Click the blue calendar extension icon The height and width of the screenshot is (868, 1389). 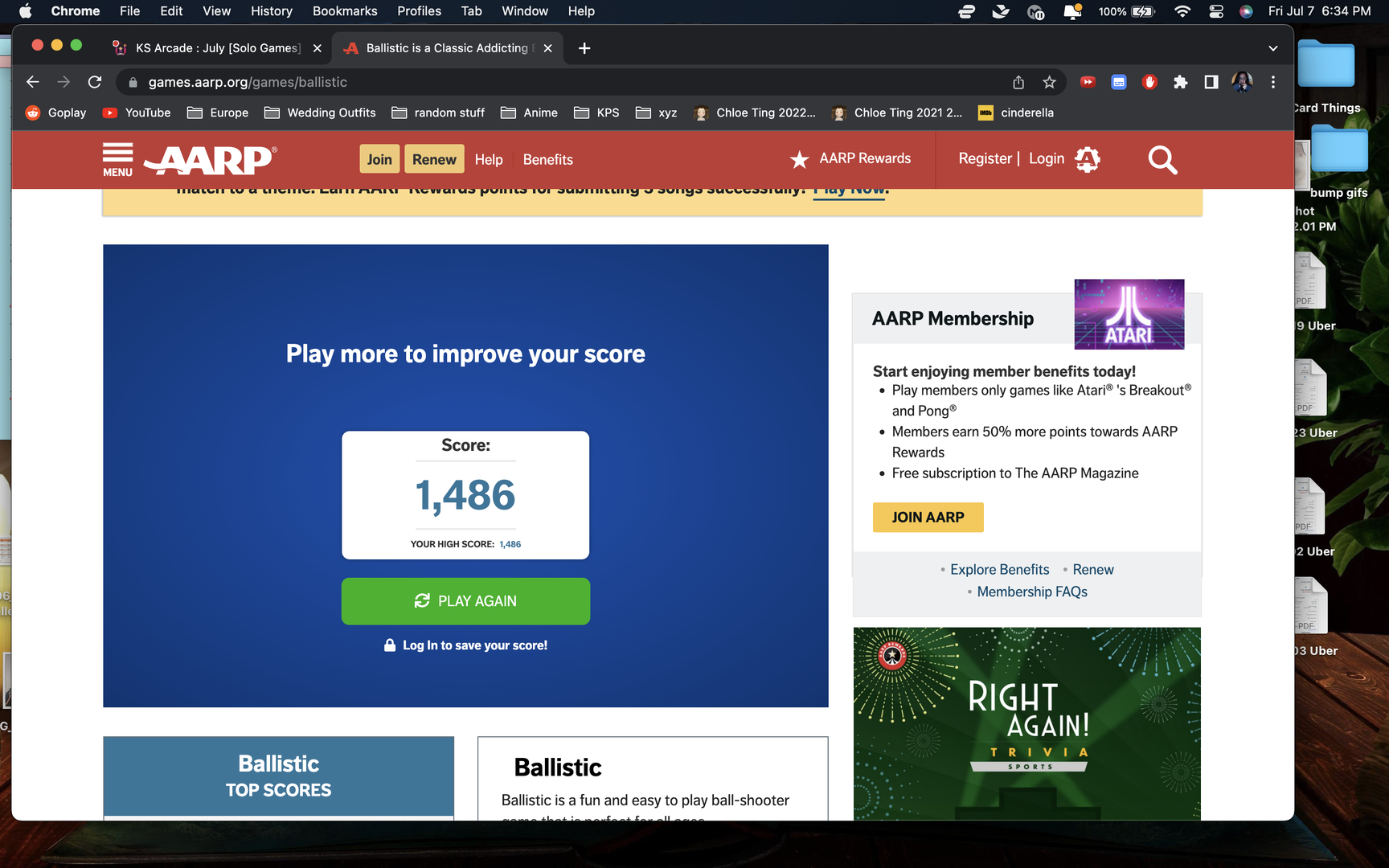[1119, 82]
